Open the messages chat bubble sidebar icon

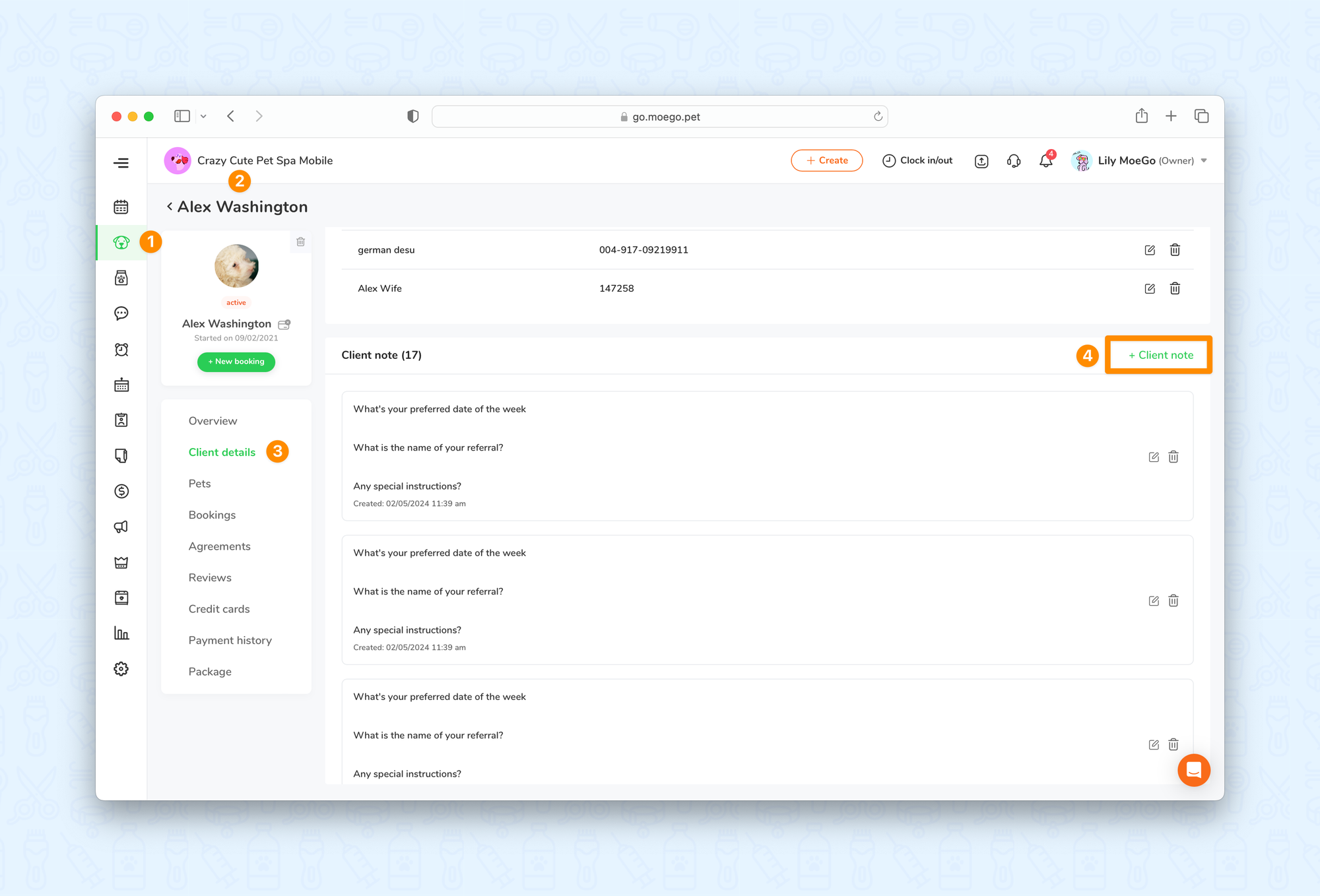121,313
